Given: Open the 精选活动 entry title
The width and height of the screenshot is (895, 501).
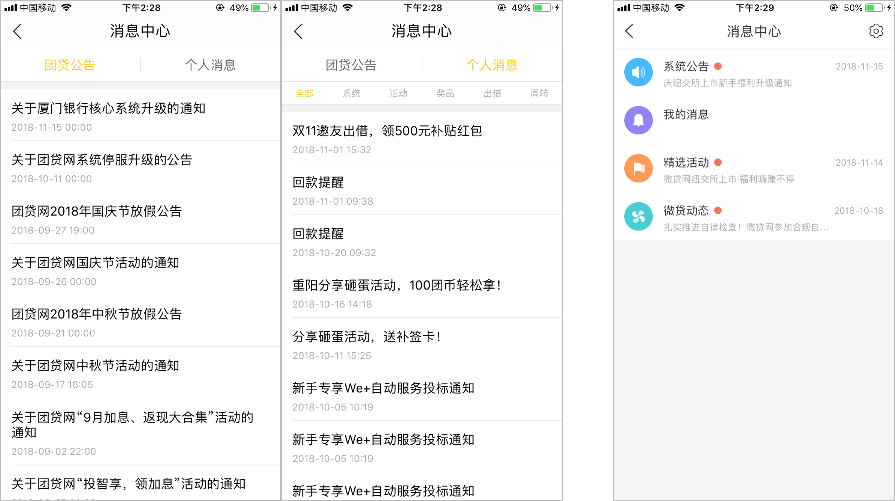Looking at the screenshot, I should pyautogui.click(x=686, y=163).
